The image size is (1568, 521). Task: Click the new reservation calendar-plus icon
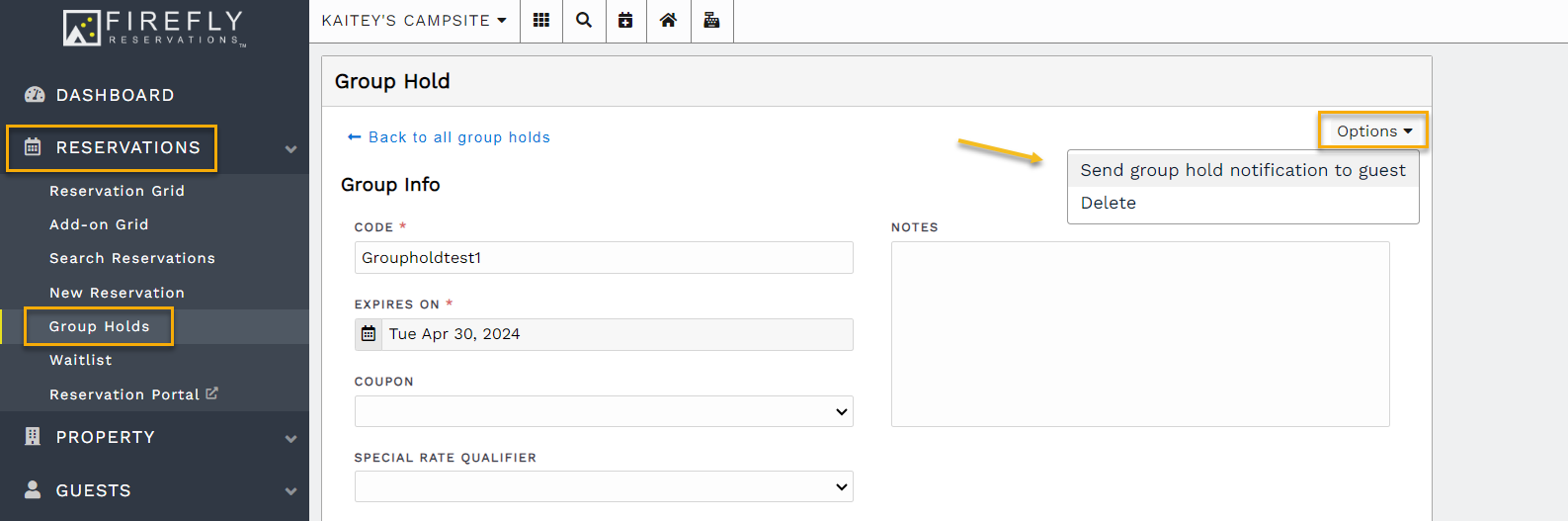[625, 21]
